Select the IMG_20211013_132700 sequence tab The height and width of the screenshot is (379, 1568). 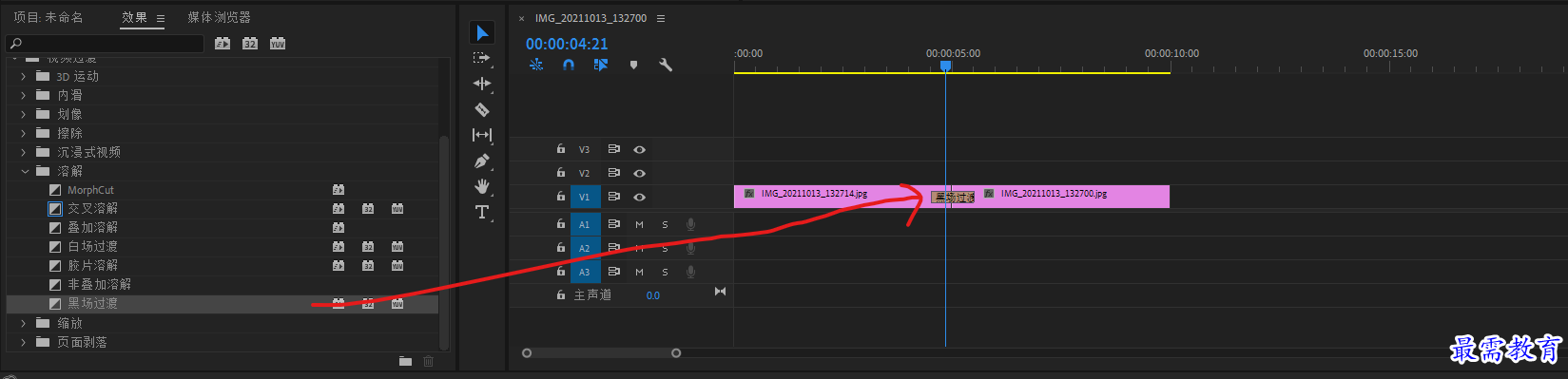point(590,18)
